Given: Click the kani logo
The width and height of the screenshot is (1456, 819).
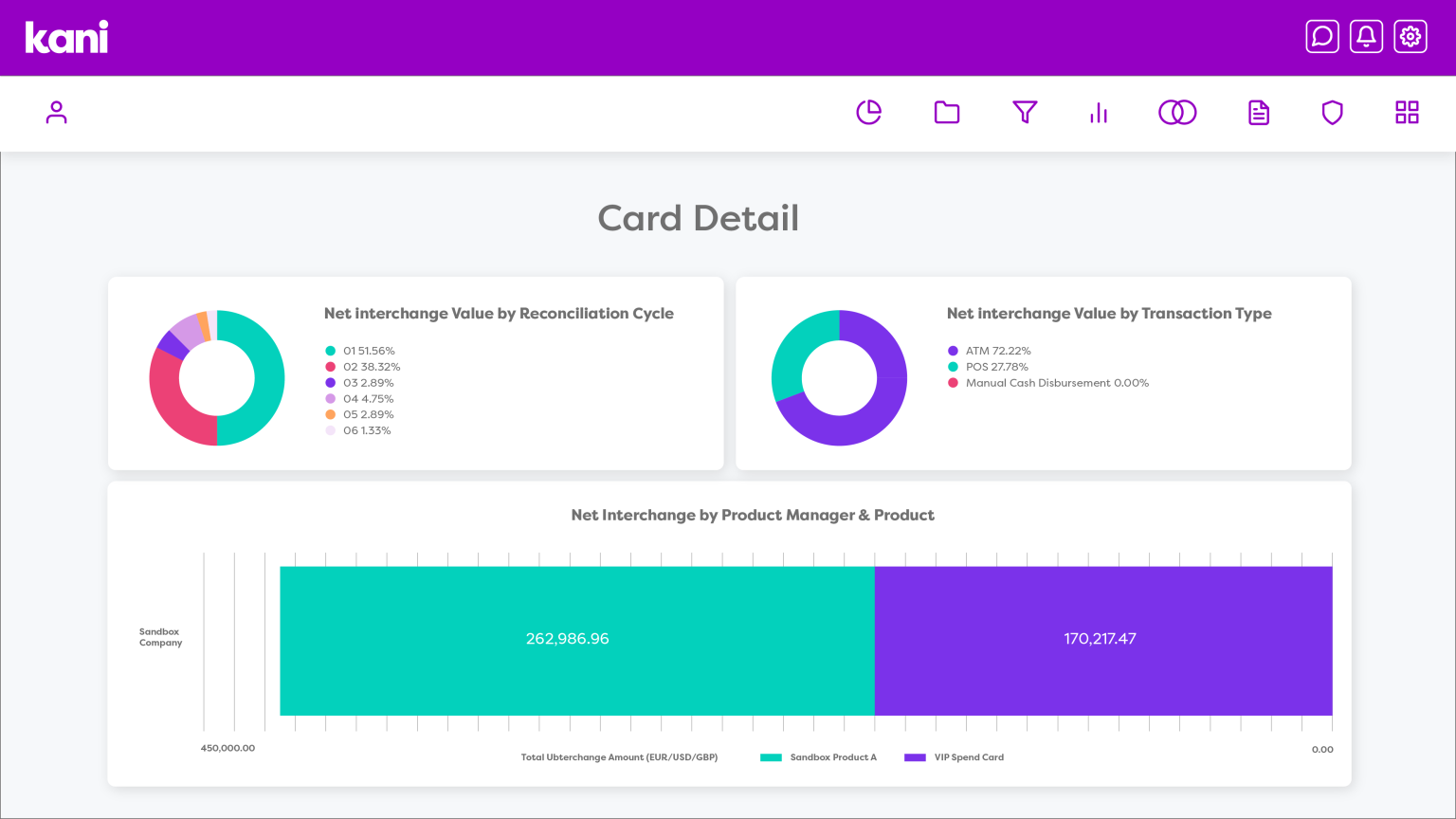Looking at the screenshot, I should pos(66,37).
